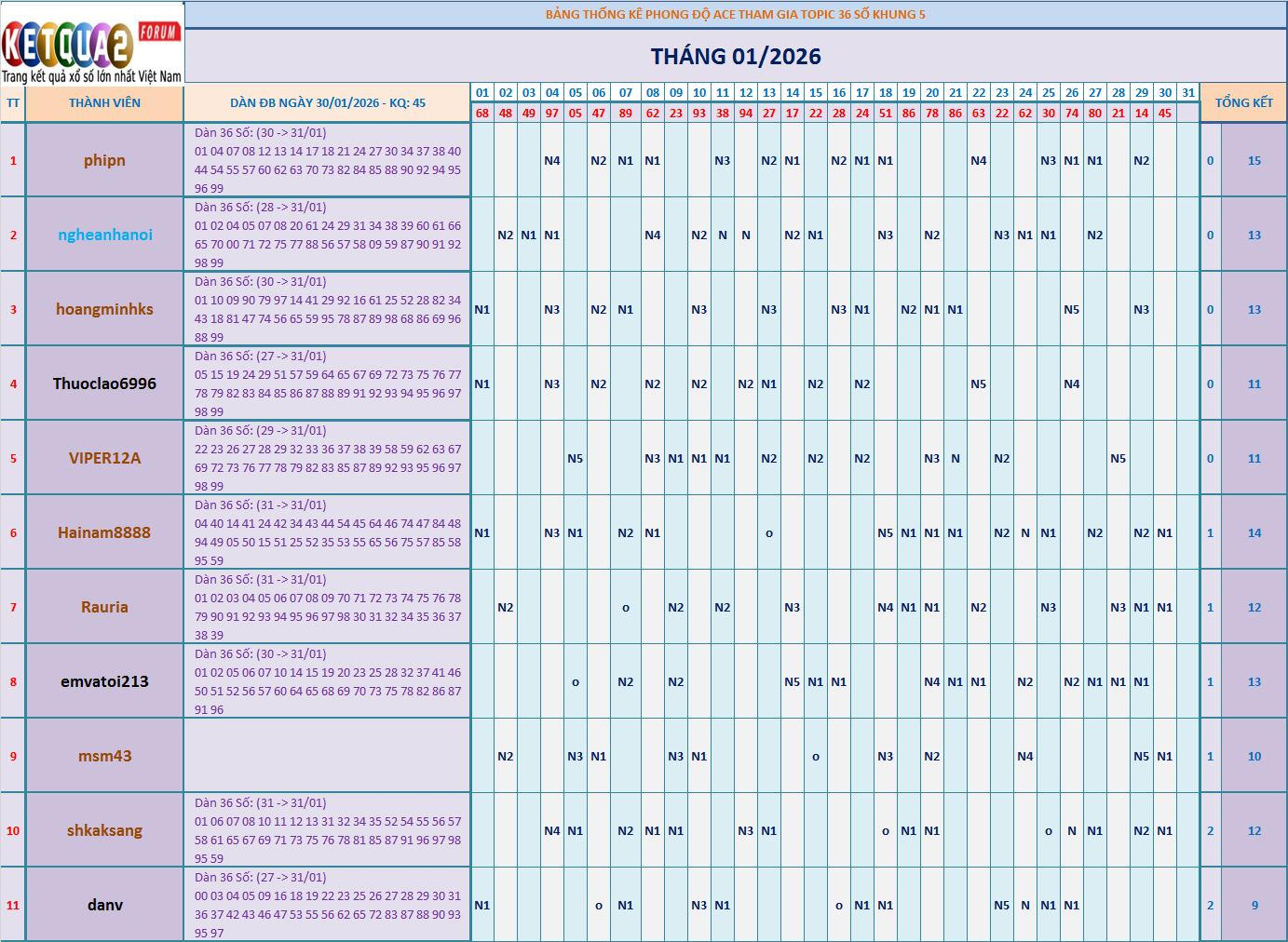Select member name danv
Image resolution: width=1288 pixels, height=942 pixels.
[x=104, y=905]
